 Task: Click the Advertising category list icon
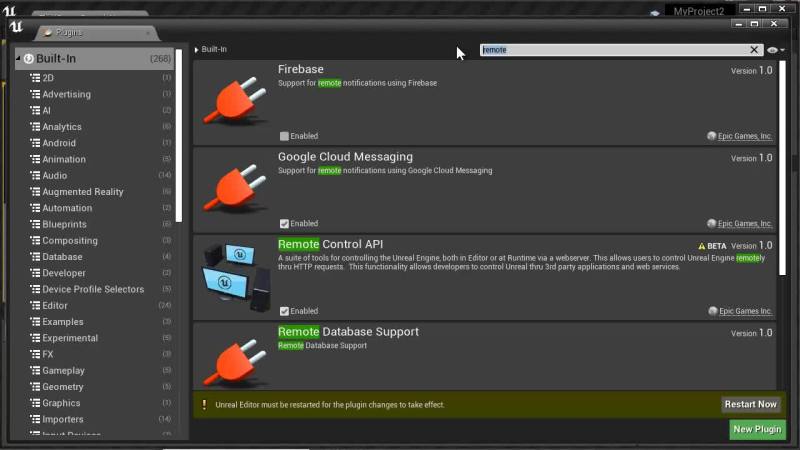(x=35, y=94)
